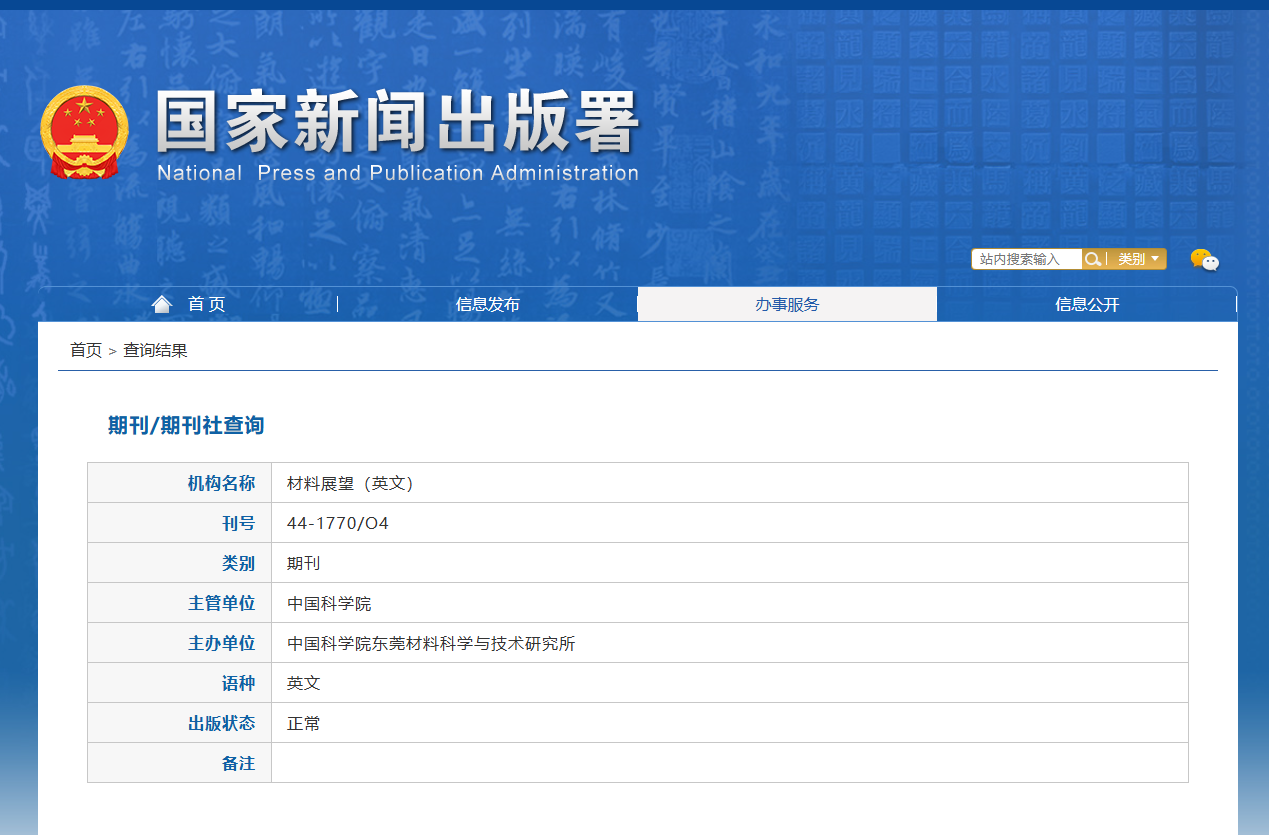Click the 英文 language value
The width and height of the screenshot is (1269, 835).
tap(303, 683)
